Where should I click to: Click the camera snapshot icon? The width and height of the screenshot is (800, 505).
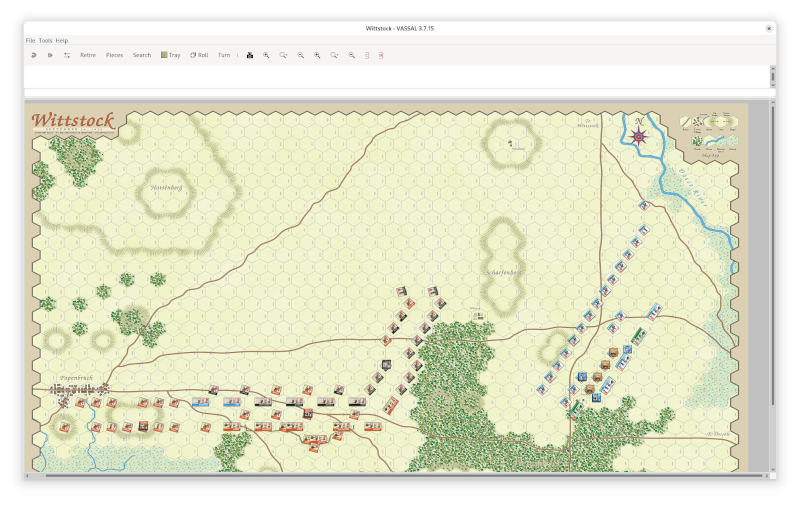point(250,55)
